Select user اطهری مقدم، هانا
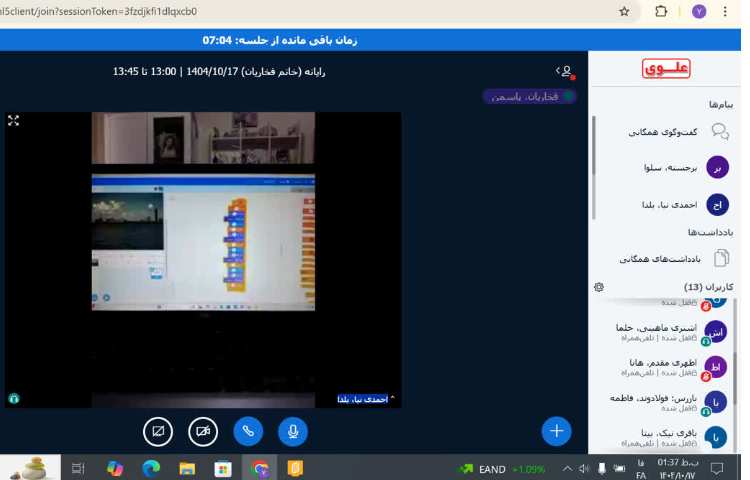 (x=663, y=367)
